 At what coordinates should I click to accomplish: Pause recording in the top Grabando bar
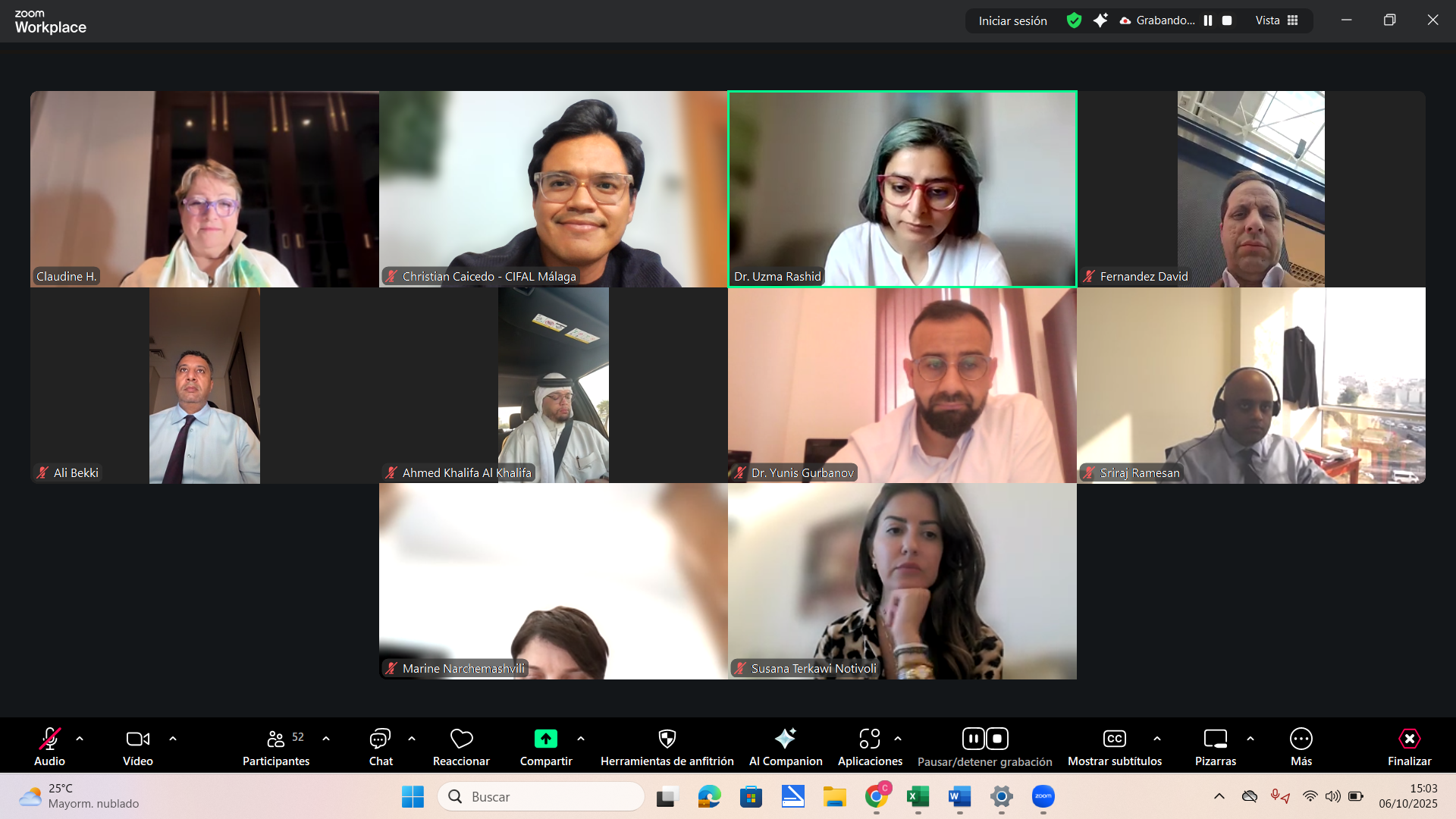(x=1208, y=20)
